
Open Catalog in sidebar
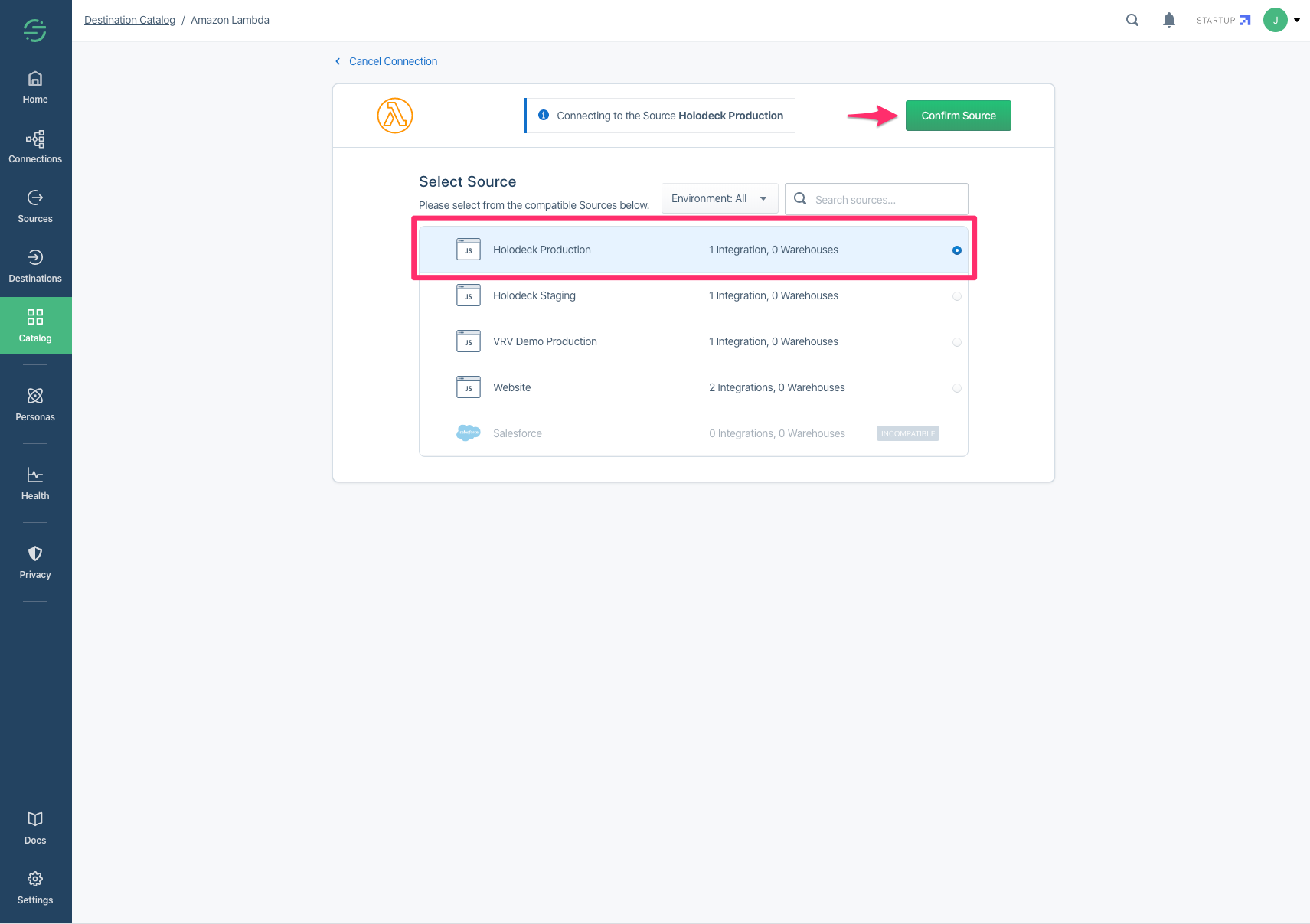[35, 325]
